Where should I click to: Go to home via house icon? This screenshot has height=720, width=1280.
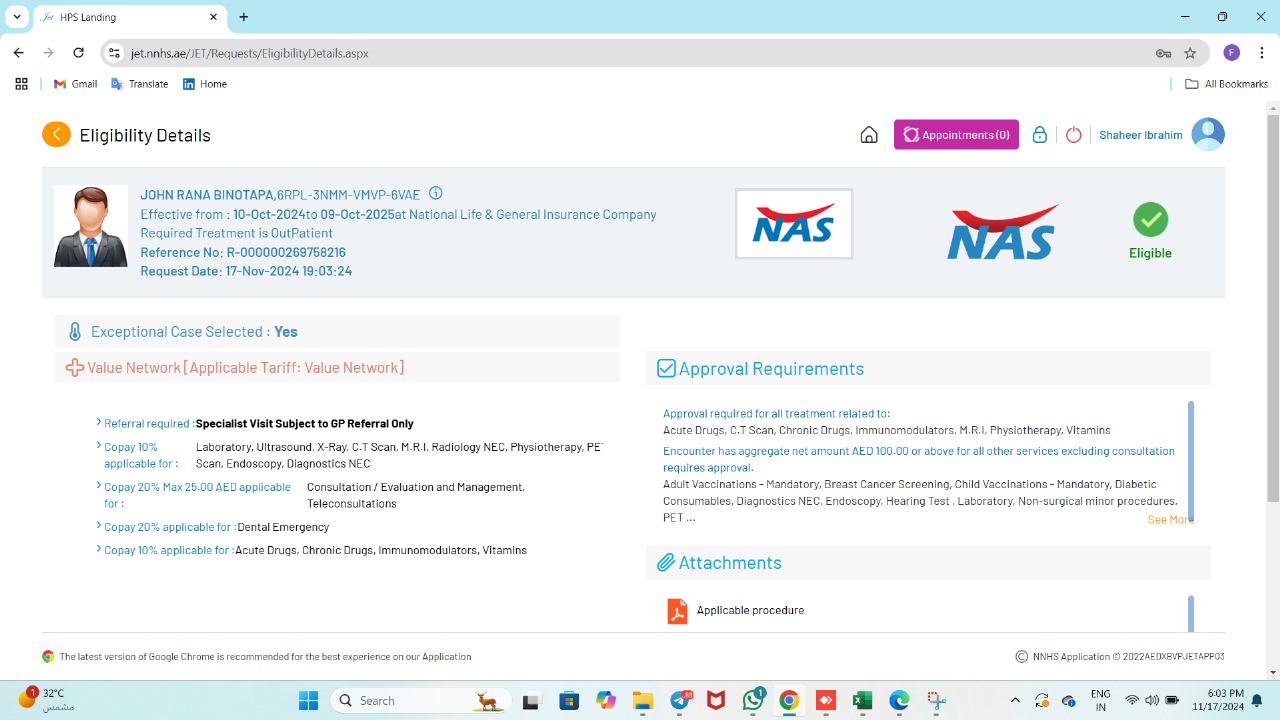tap(869, 135)
